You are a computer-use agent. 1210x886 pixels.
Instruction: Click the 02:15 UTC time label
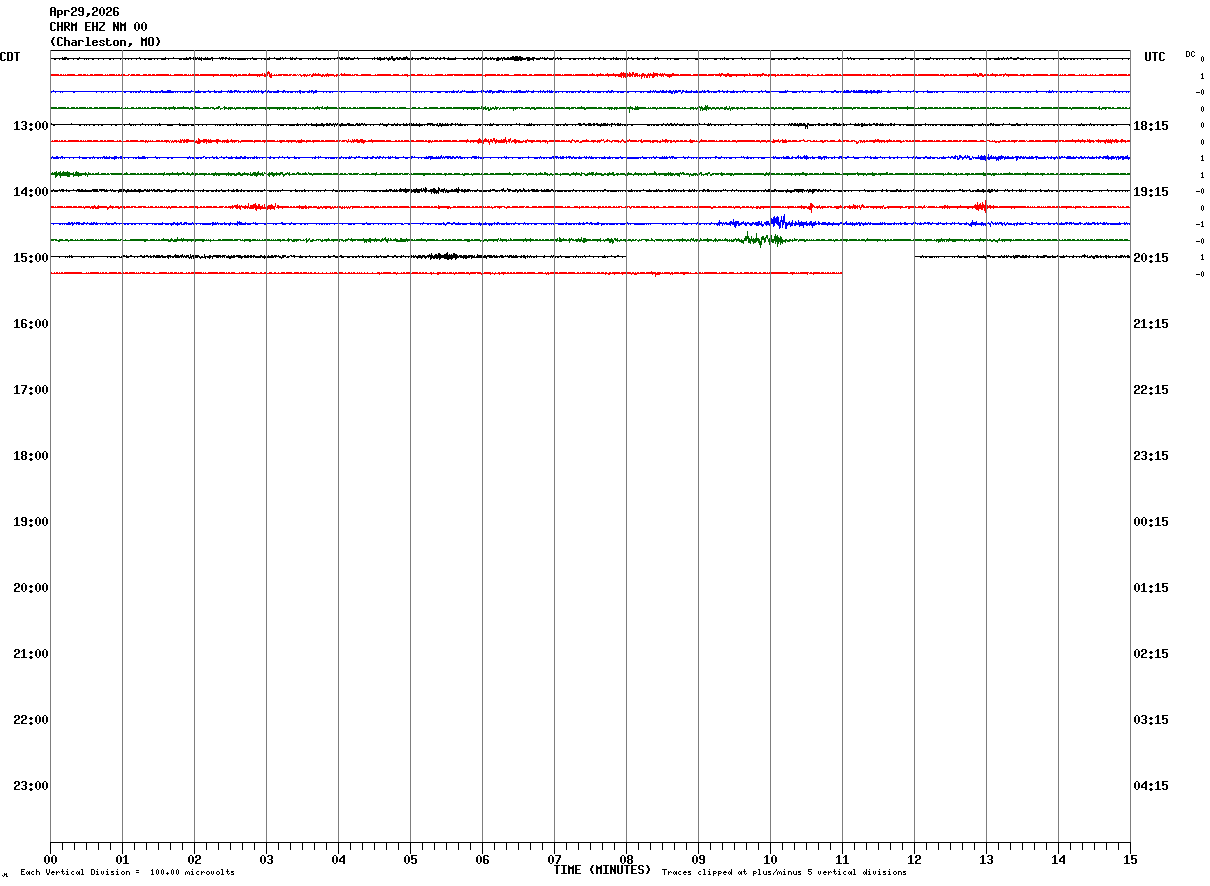click(x=1151, y=653)
